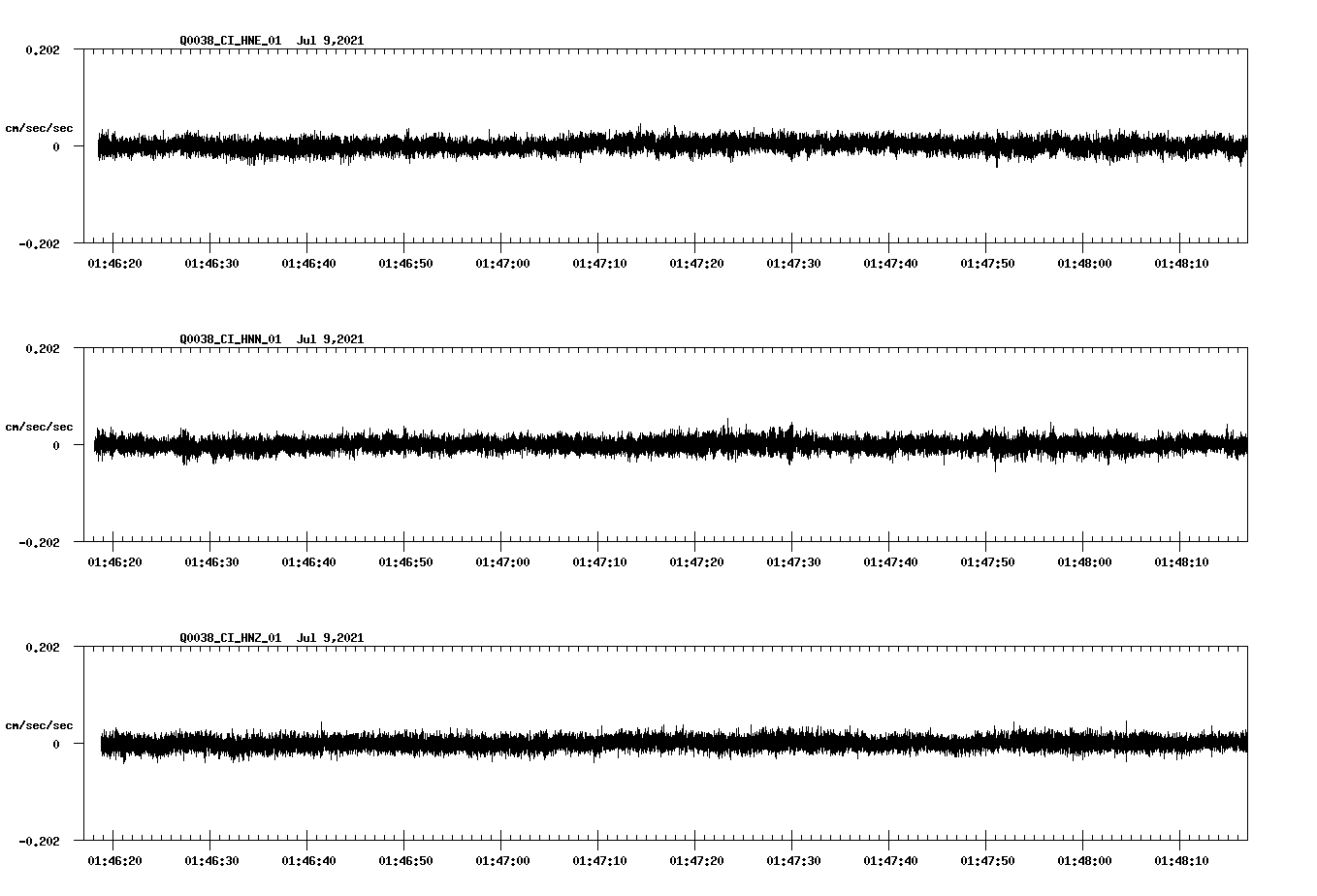The height and width of the screenshot is (896, 1317).
Task: Click the 01:48:00 time label under HNZ plot
Action: coord(1084,861)
